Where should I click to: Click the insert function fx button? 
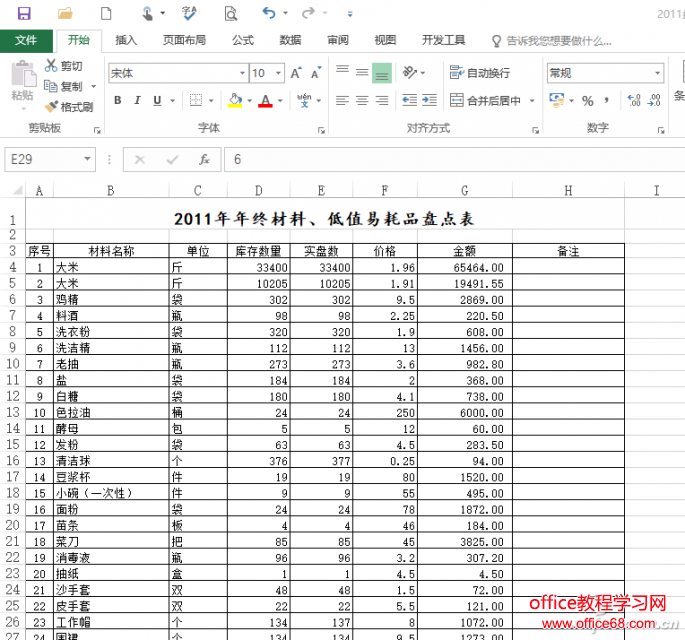(204, 159)
